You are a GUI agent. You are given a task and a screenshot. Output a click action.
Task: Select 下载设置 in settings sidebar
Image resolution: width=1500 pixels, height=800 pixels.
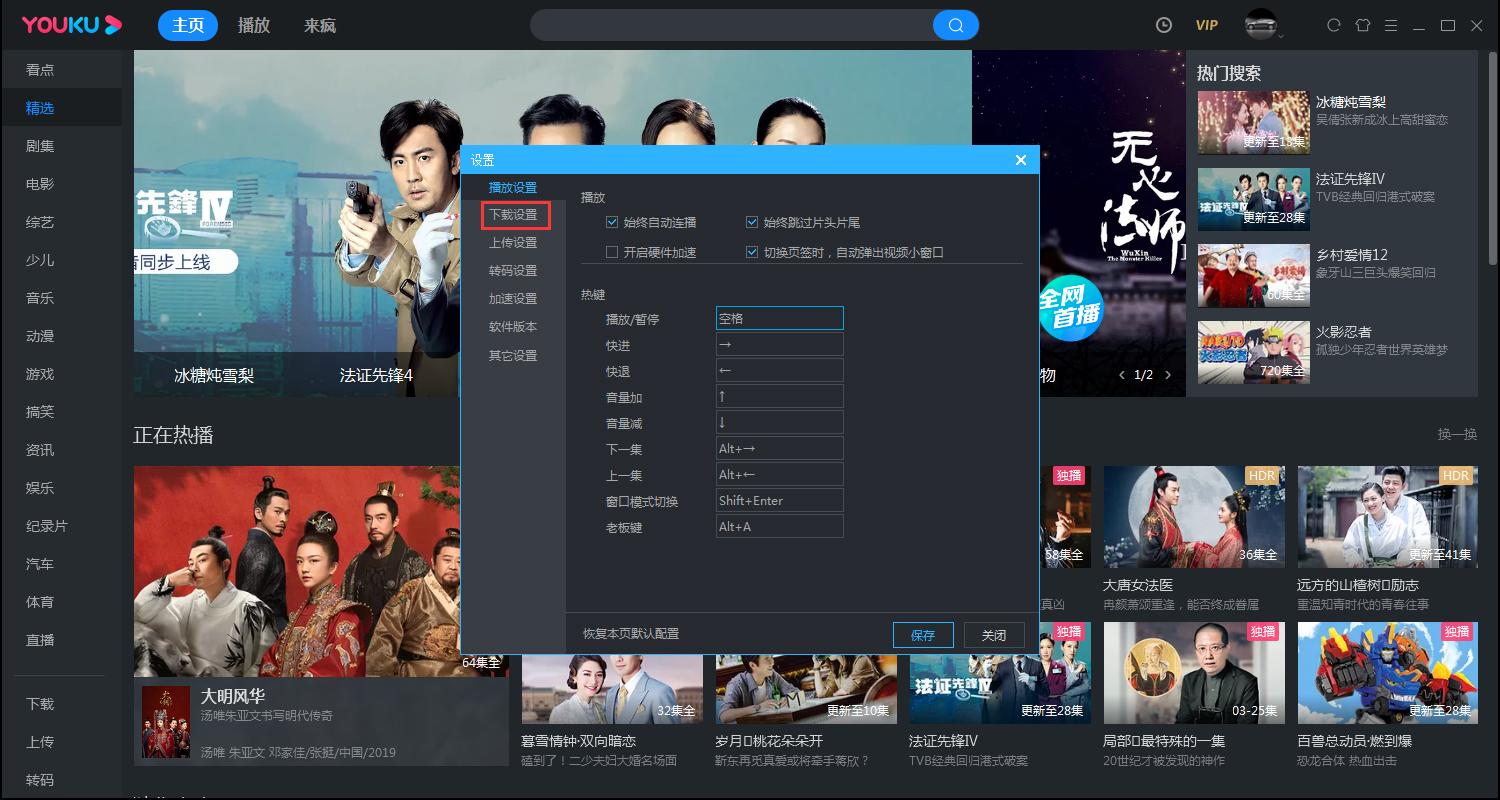(x=513, y=215)
